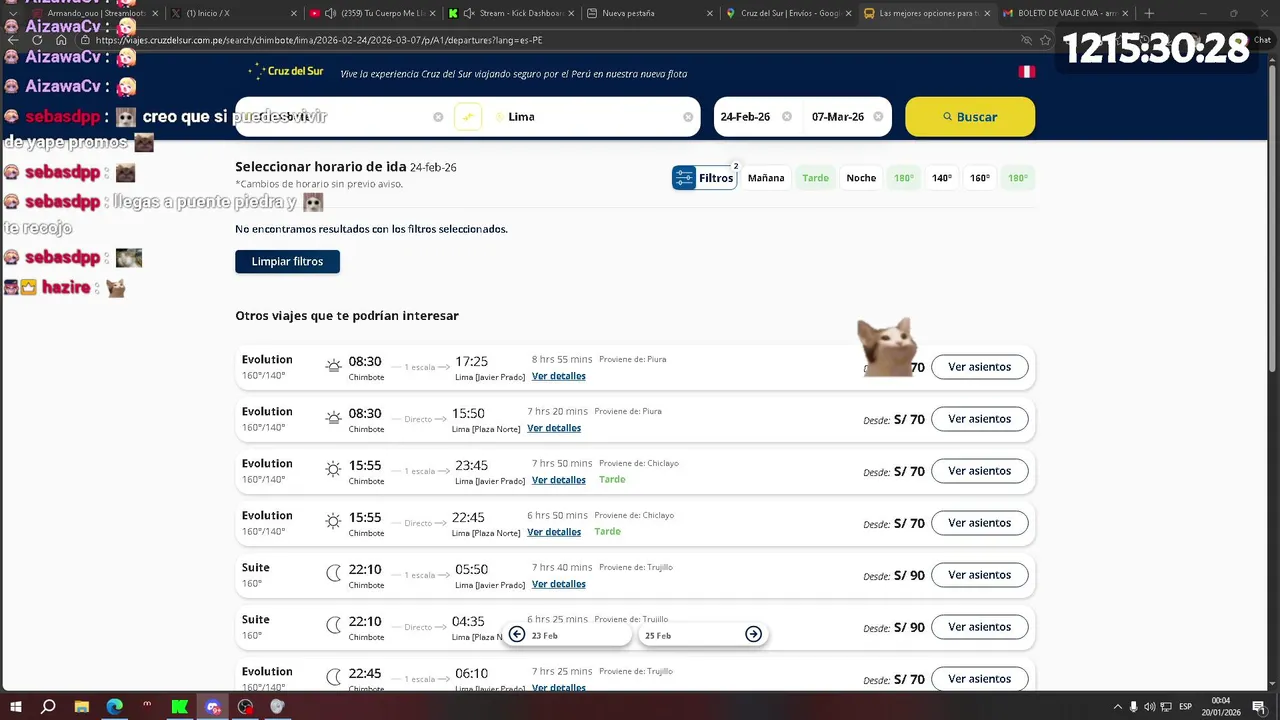This screenshot has height=720, width=1280.
Task: Bookmark this page with the star icon
Action: click(1045, 40)
